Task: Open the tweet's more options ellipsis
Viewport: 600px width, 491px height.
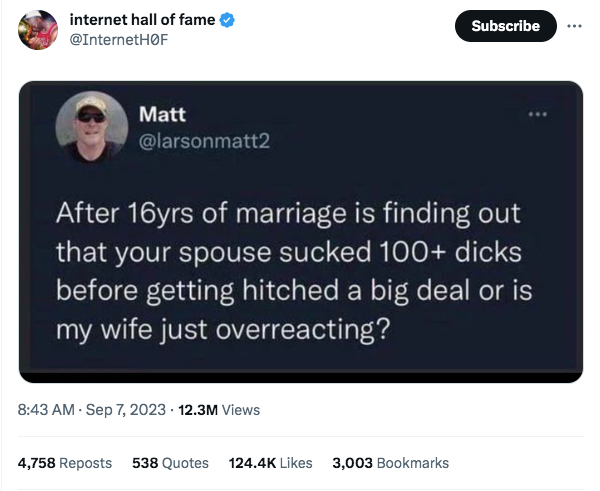Action: 573,25
